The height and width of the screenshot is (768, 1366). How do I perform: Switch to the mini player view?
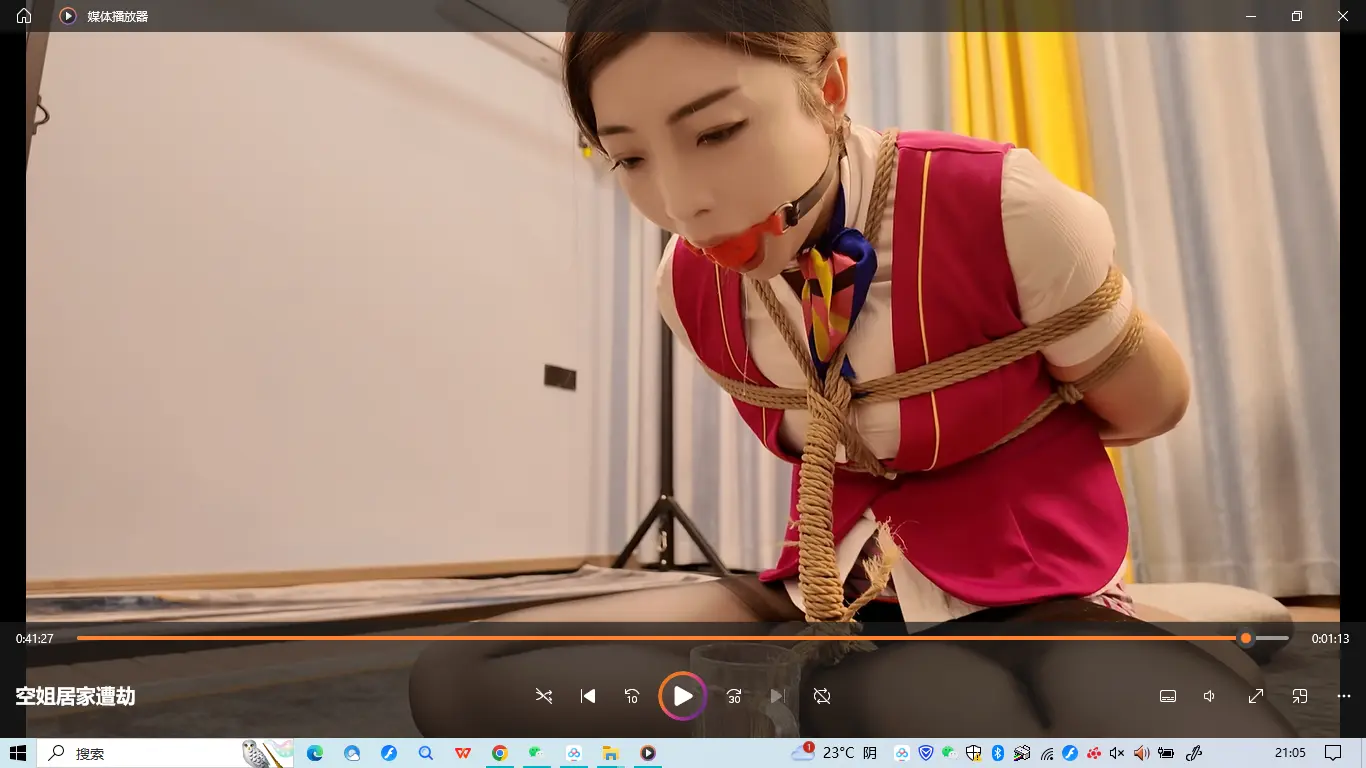coord(1300,696)
